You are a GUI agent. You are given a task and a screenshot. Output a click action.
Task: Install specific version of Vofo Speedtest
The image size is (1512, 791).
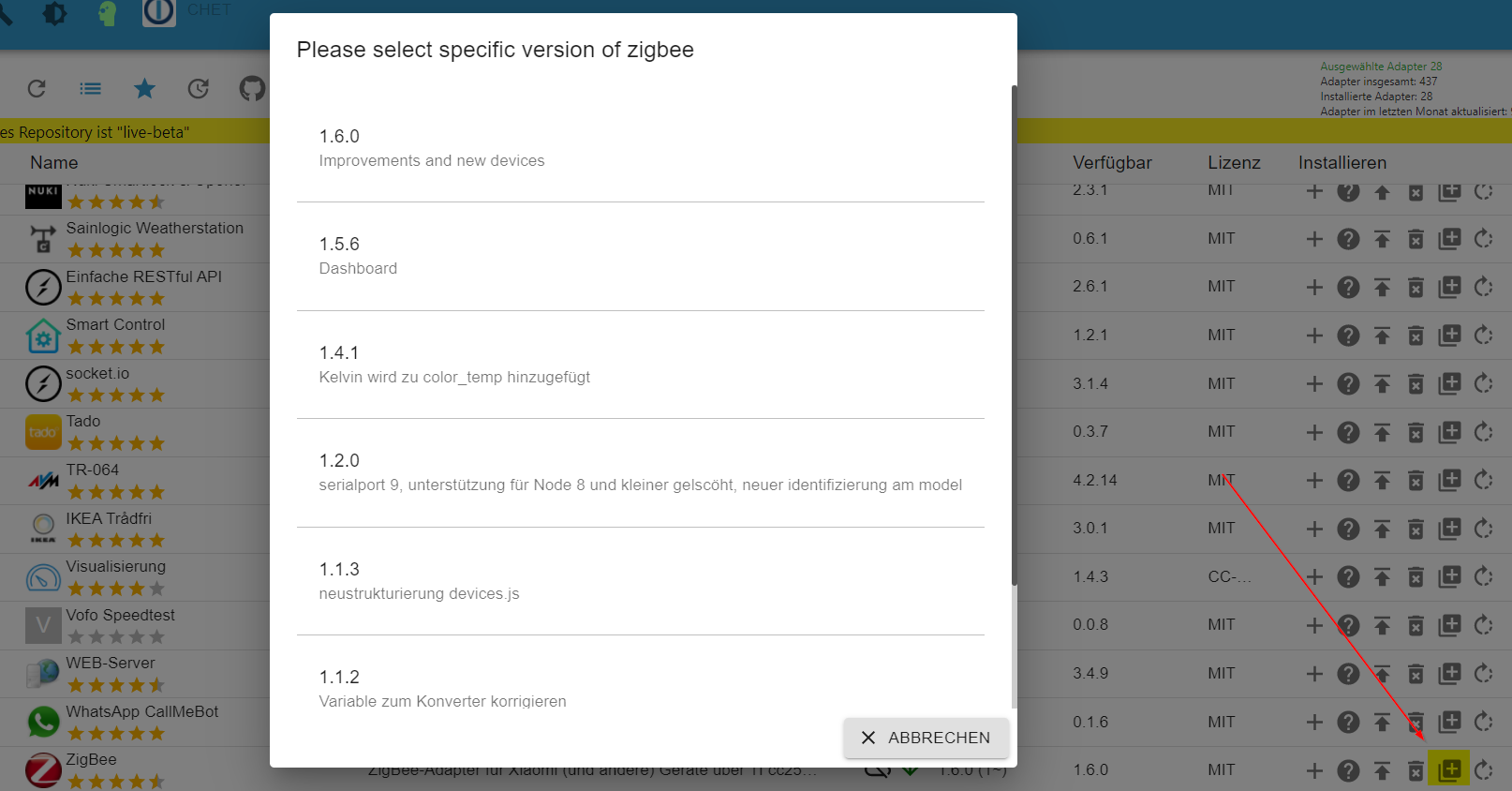(1449, 625)
